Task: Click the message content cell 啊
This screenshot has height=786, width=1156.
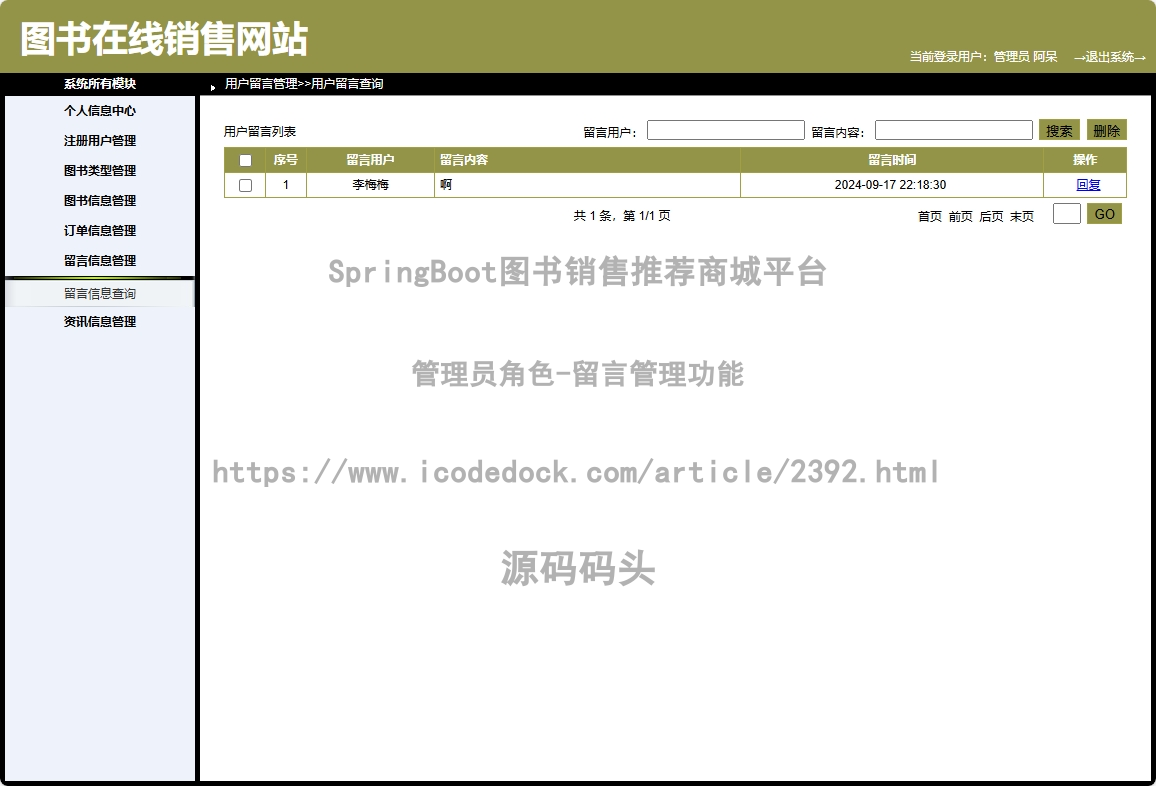Action: tap(588, 185)
